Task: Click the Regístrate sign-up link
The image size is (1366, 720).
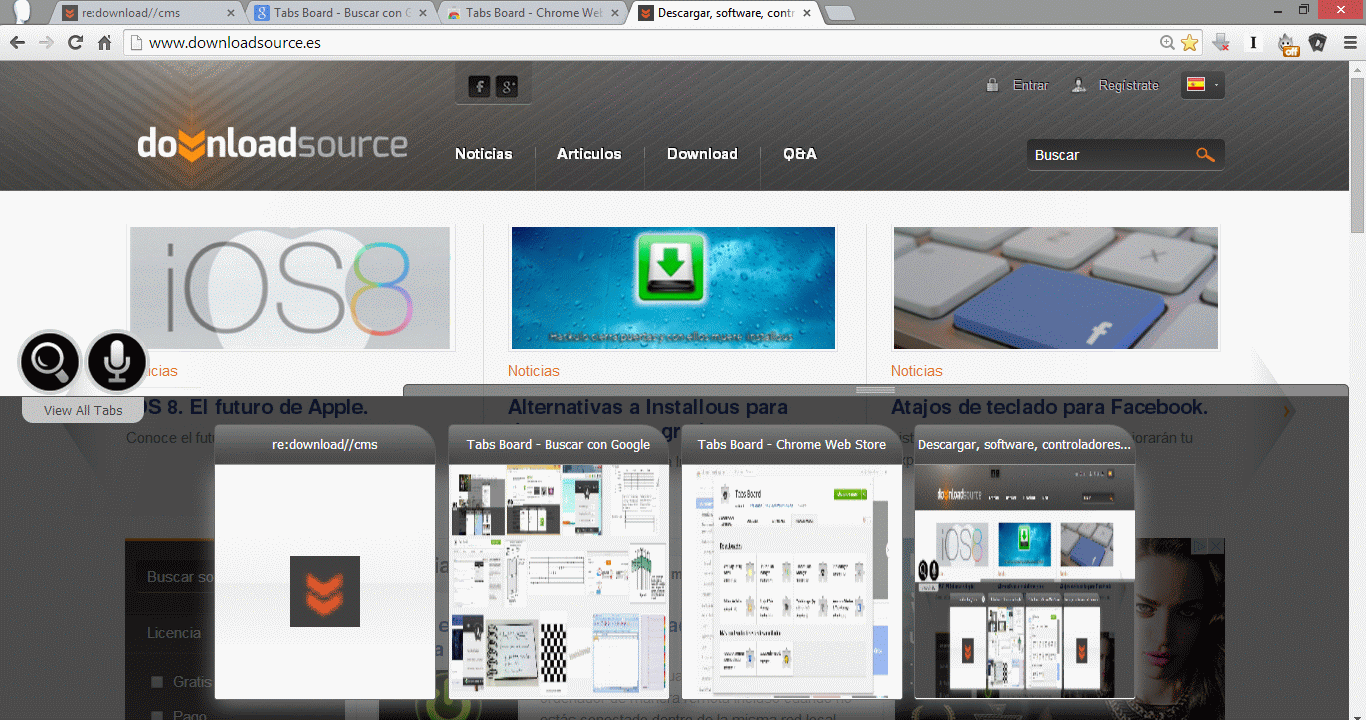Action: click(x=1128, y=85)
